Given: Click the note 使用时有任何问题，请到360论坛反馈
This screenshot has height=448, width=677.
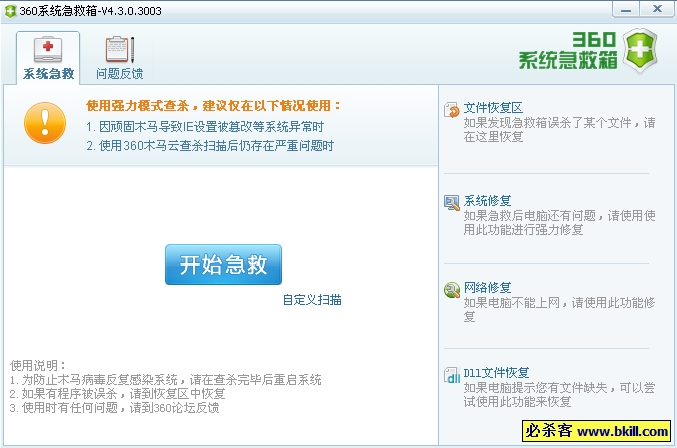Looking at the screenshot, I should coord(114,407).
